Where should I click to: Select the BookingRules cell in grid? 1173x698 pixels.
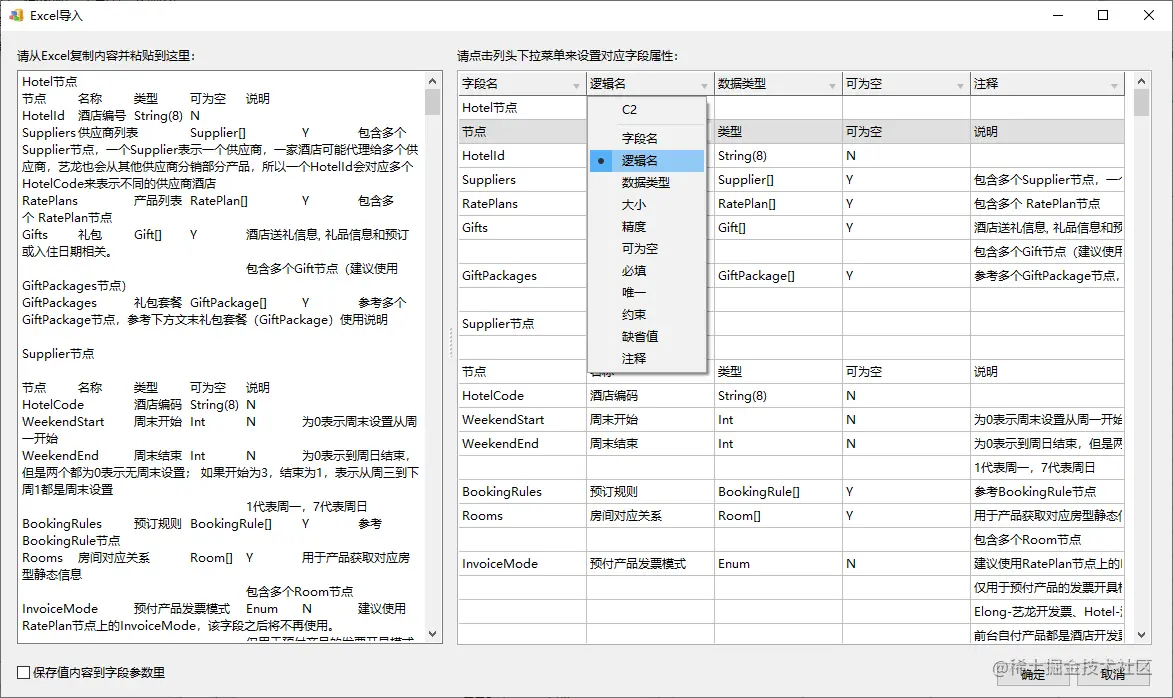tap(522, 492)
